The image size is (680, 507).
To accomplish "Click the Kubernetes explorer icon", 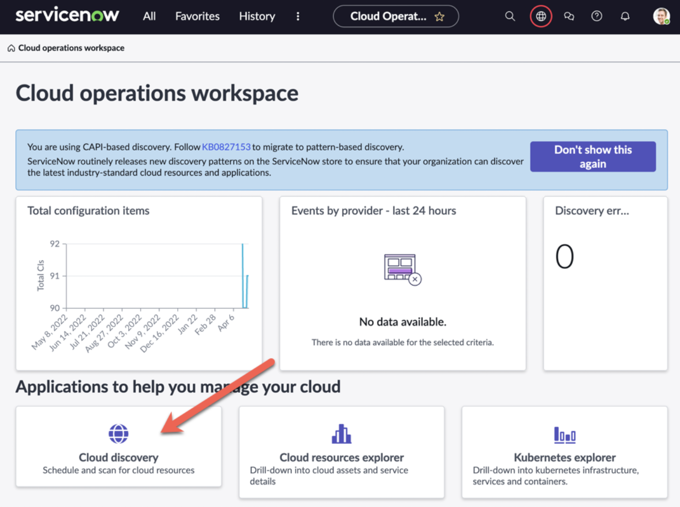I will tap(565, 435).
